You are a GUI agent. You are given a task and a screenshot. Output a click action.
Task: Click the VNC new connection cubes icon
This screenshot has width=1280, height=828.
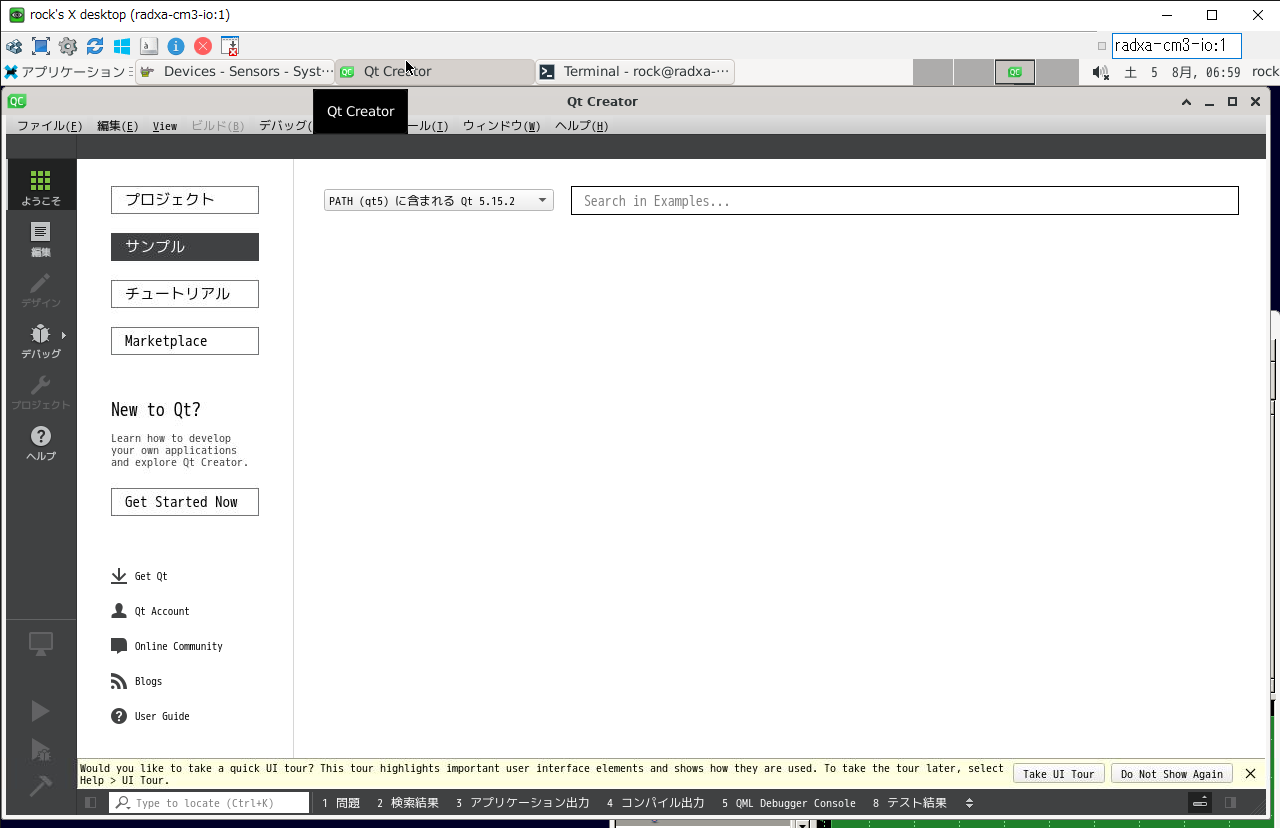pyautogui.click(x=14, y=46)
